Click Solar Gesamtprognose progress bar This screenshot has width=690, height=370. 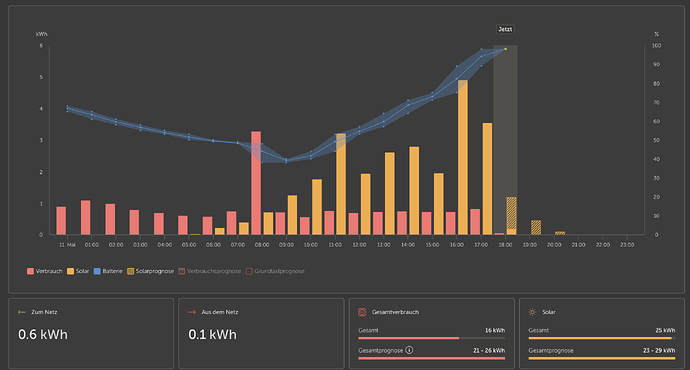click(602, 359)
